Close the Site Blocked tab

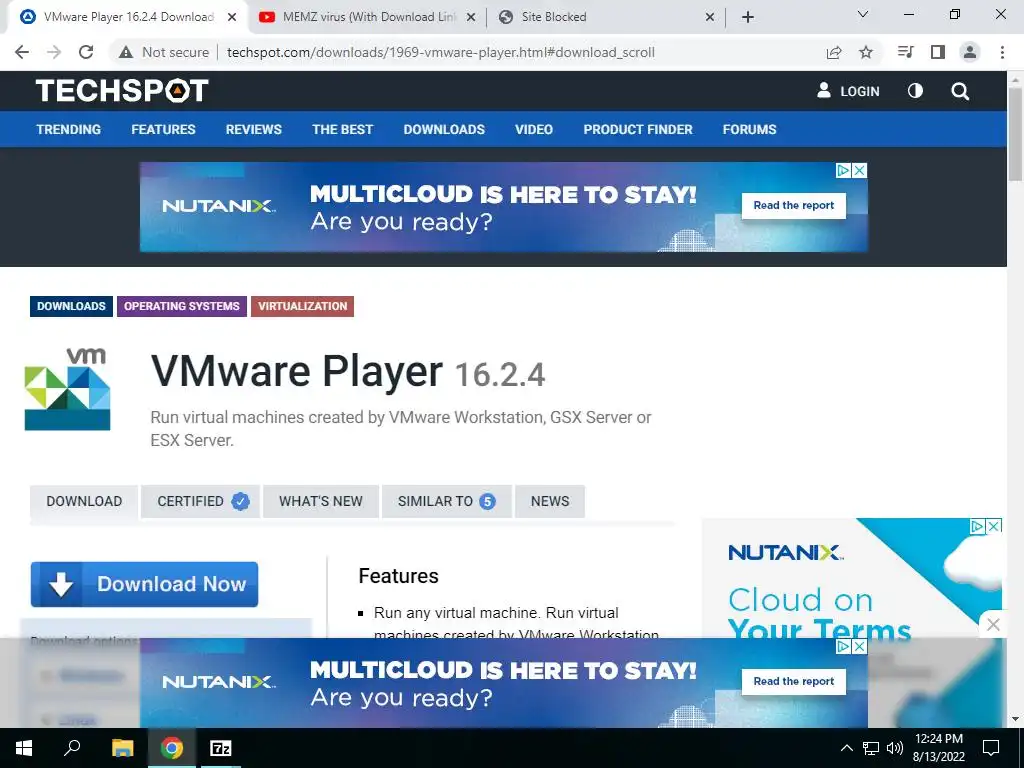[x=710, y=17]
